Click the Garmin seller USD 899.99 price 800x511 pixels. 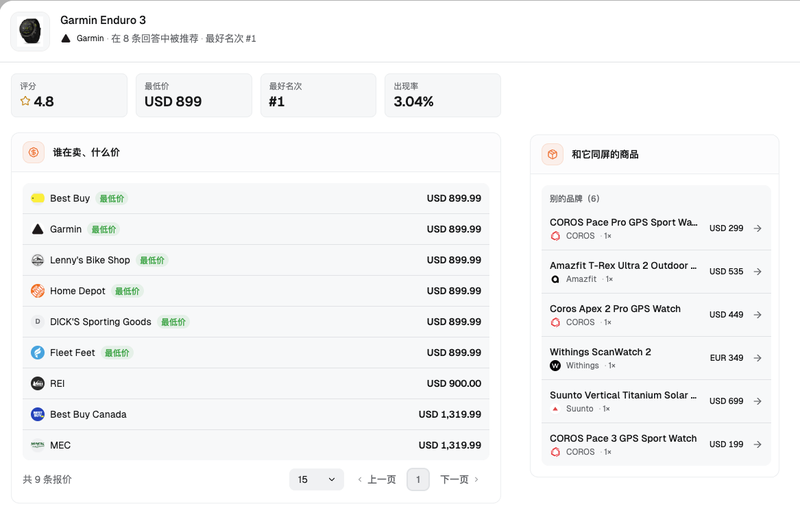tap(454, 229)
